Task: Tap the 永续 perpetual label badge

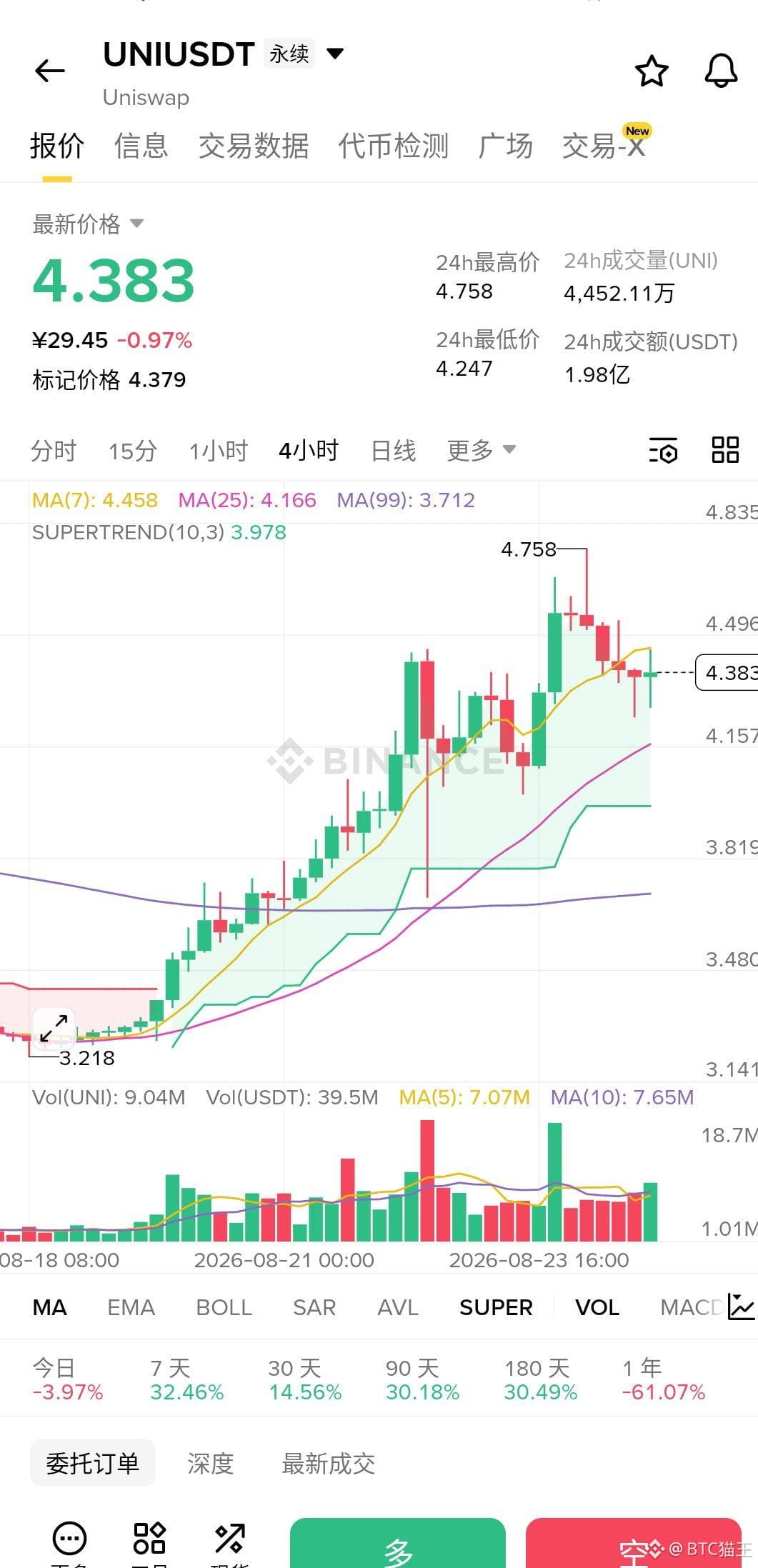Action: [289, 53]
